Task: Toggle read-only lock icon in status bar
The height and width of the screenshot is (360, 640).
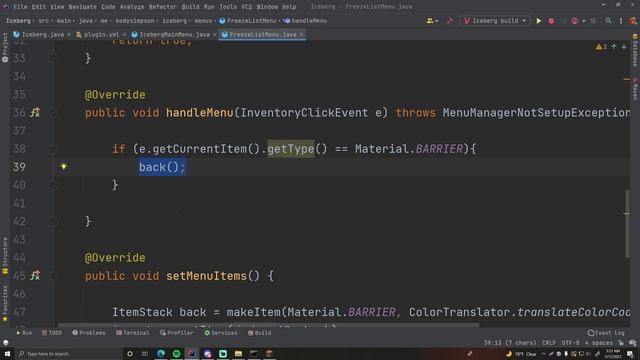Action: pyautogui.click(x=621, y=343)
